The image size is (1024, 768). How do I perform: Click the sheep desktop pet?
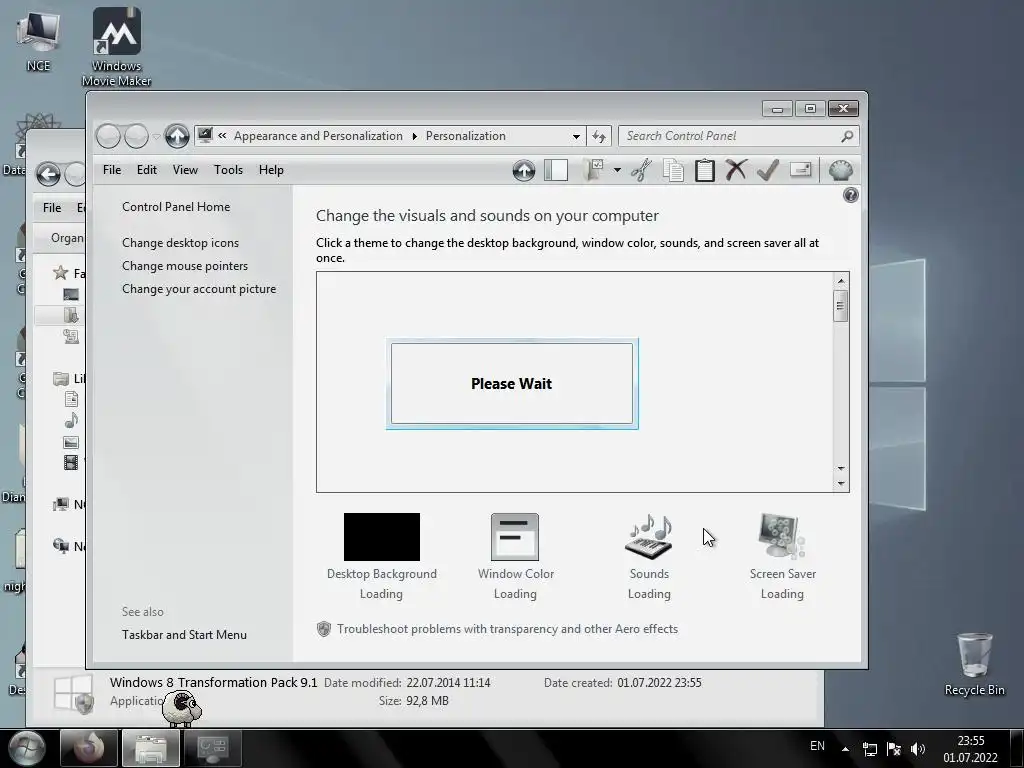pos(182,709)
